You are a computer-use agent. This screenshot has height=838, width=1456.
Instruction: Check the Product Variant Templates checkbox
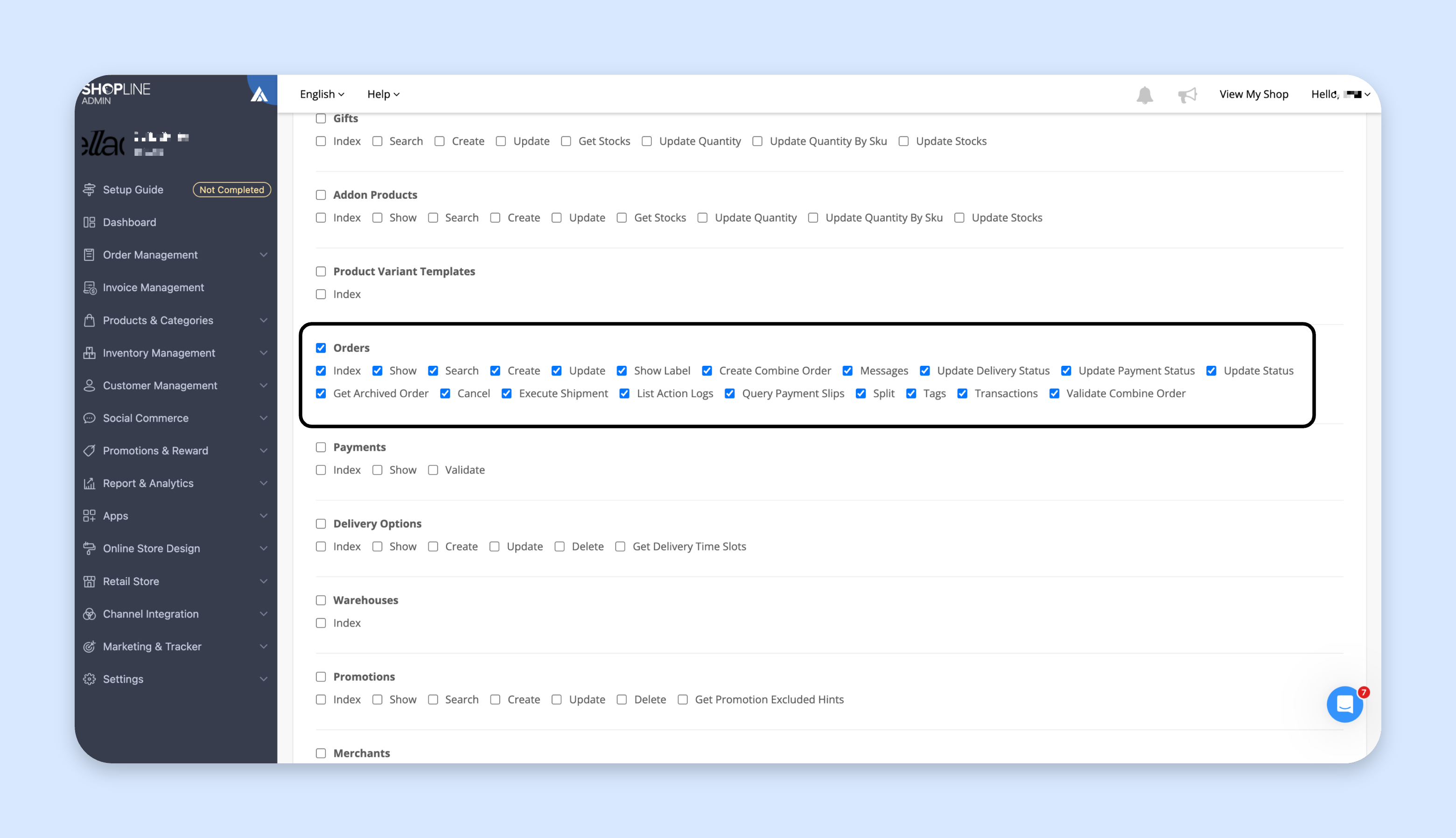point(321,272)
